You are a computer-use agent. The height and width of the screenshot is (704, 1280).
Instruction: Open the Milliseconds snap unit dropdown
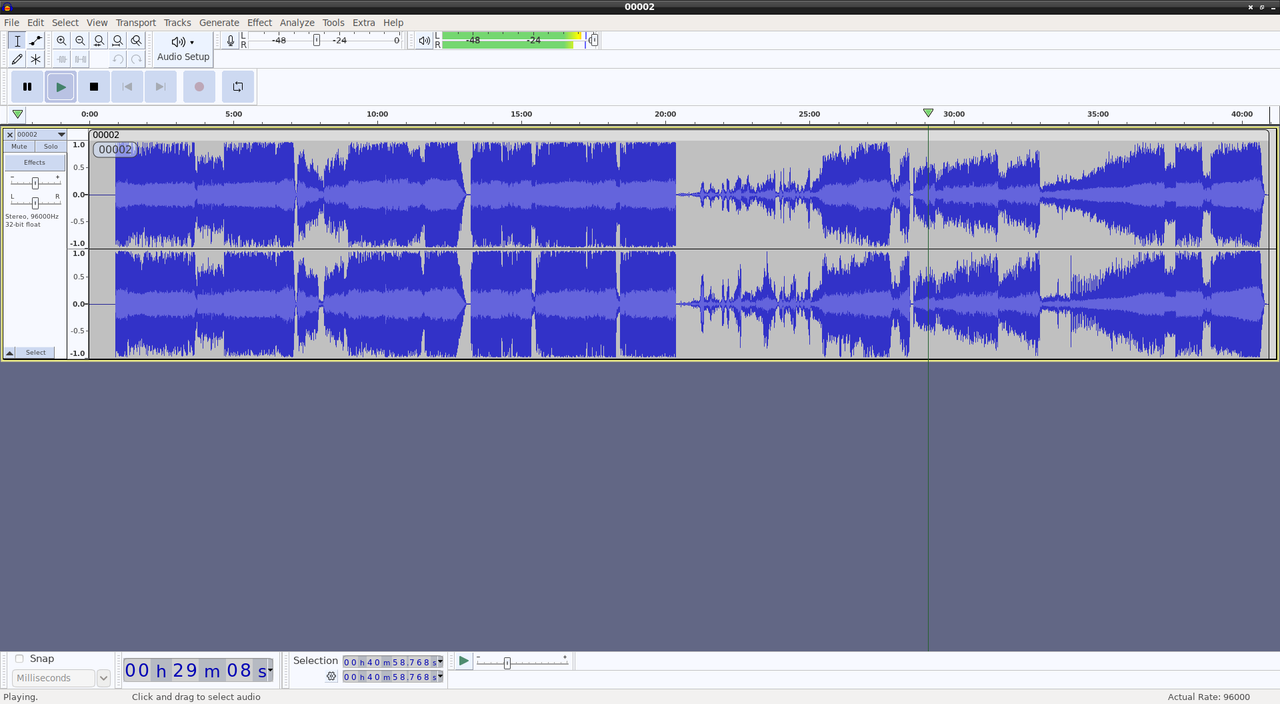click(104, 678)
